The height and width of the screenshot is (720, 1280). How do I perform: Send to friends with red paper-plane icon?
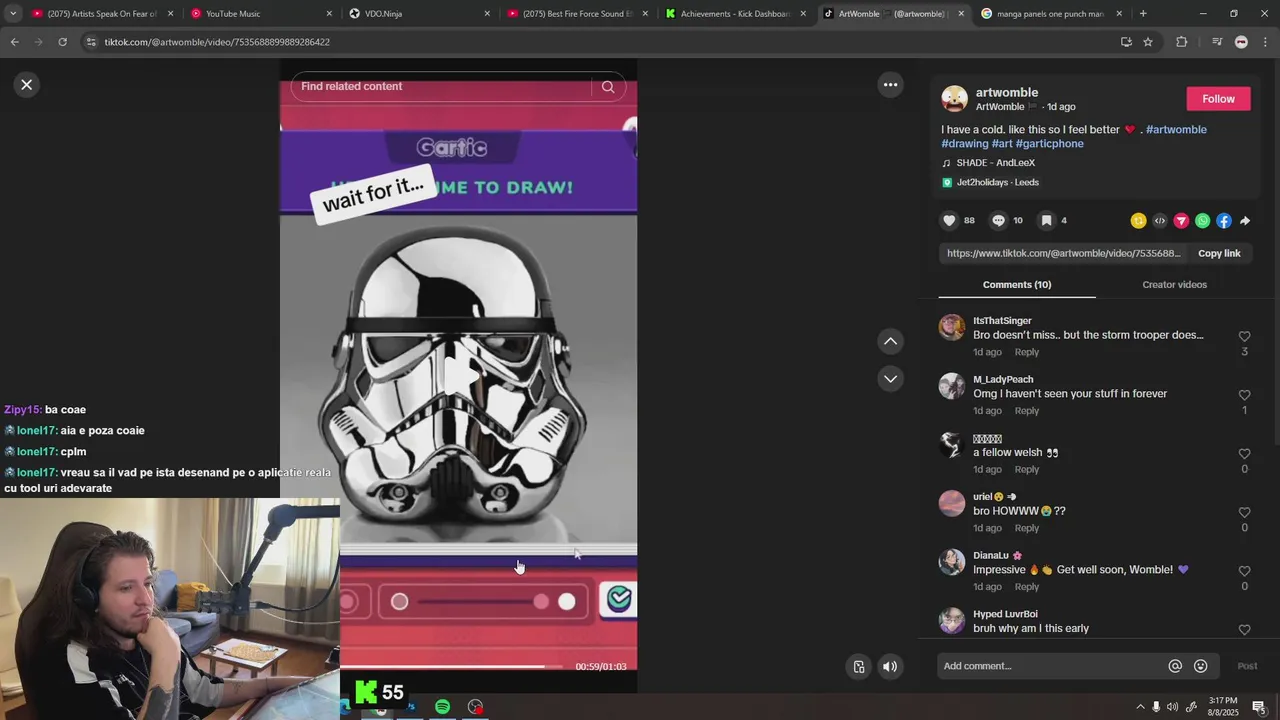(x=1181, y=221)
